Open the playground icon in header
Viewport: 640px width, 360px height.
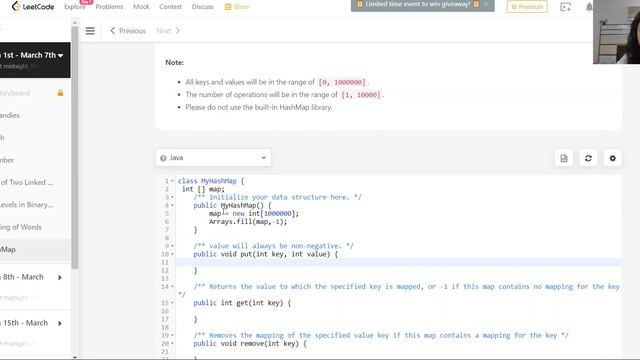pyautogui.click(x=565, y=7)
